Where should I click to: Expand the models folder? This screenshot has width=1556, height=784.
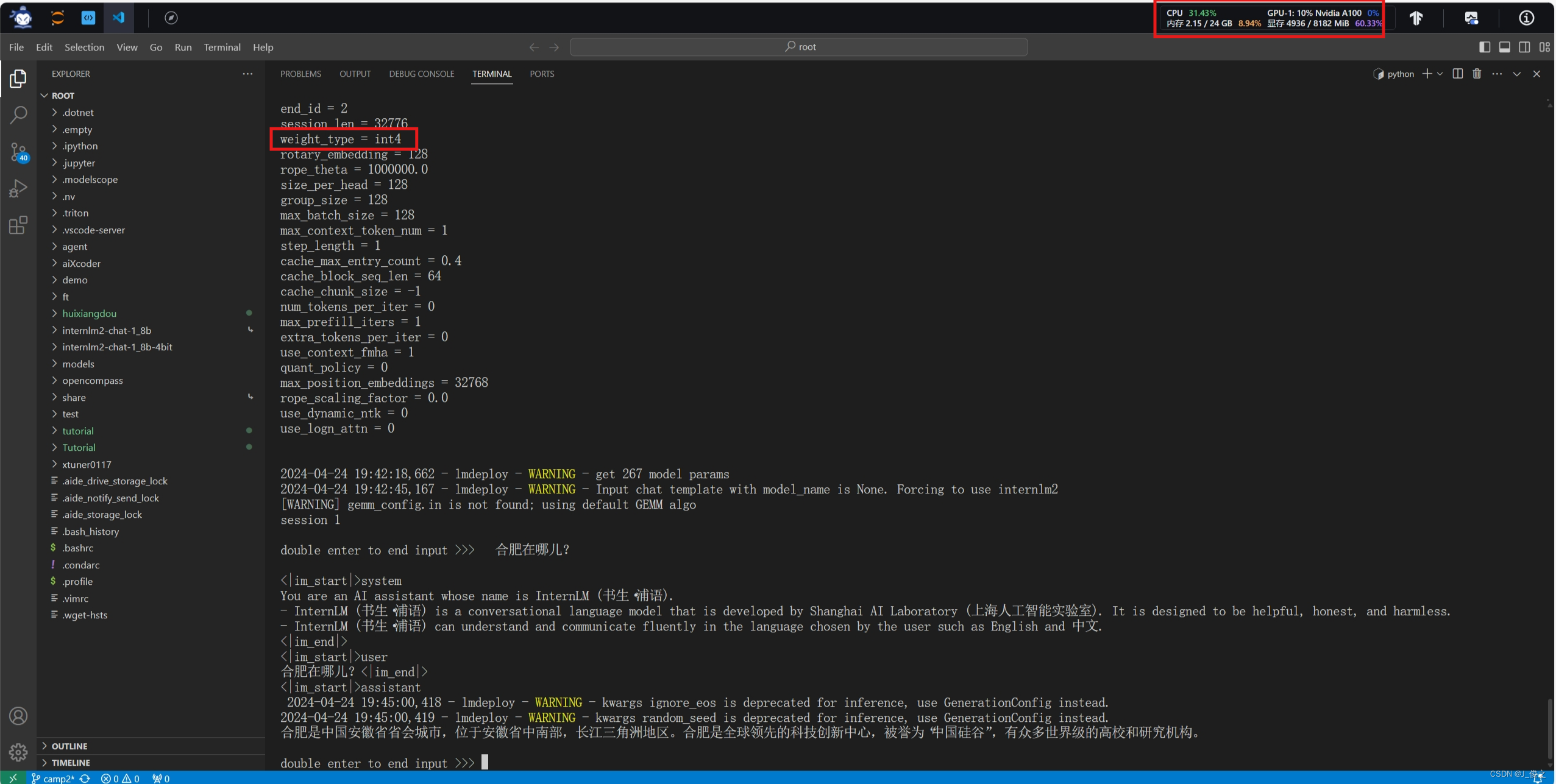pyautogui.click(x=151, y=364)
